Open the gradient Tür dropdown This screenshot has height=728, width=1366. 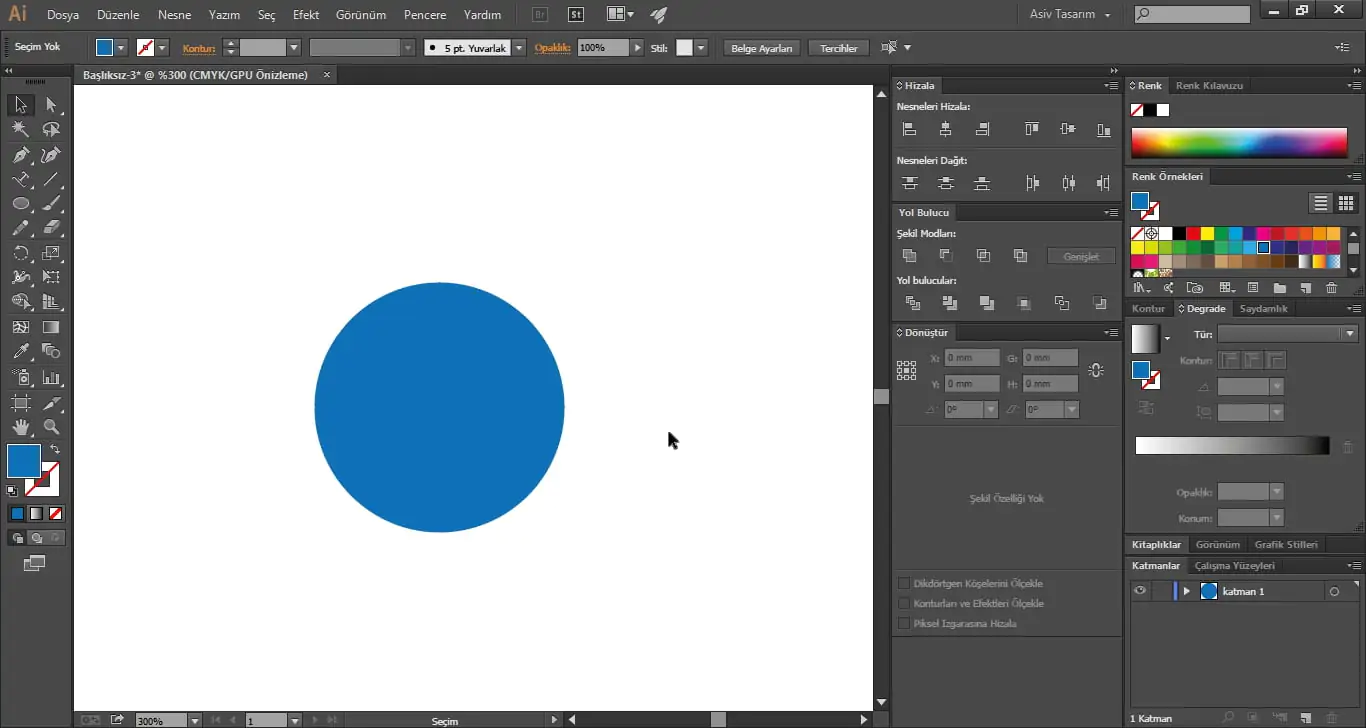[x=1348, y=333]
